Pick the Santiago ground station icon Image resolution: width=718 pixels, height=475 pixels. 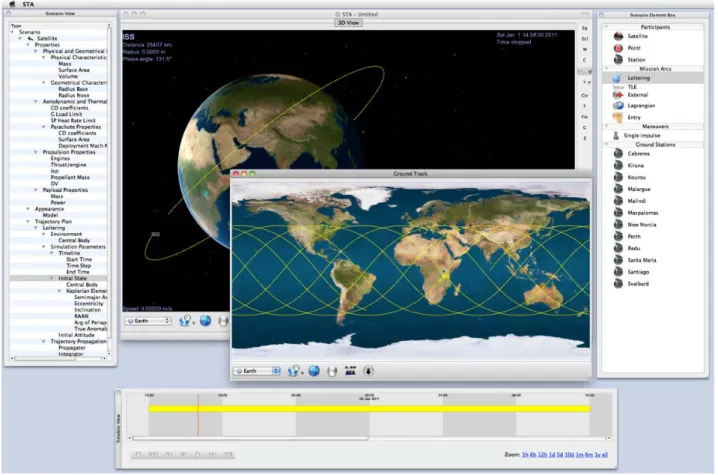coord(618,272)
